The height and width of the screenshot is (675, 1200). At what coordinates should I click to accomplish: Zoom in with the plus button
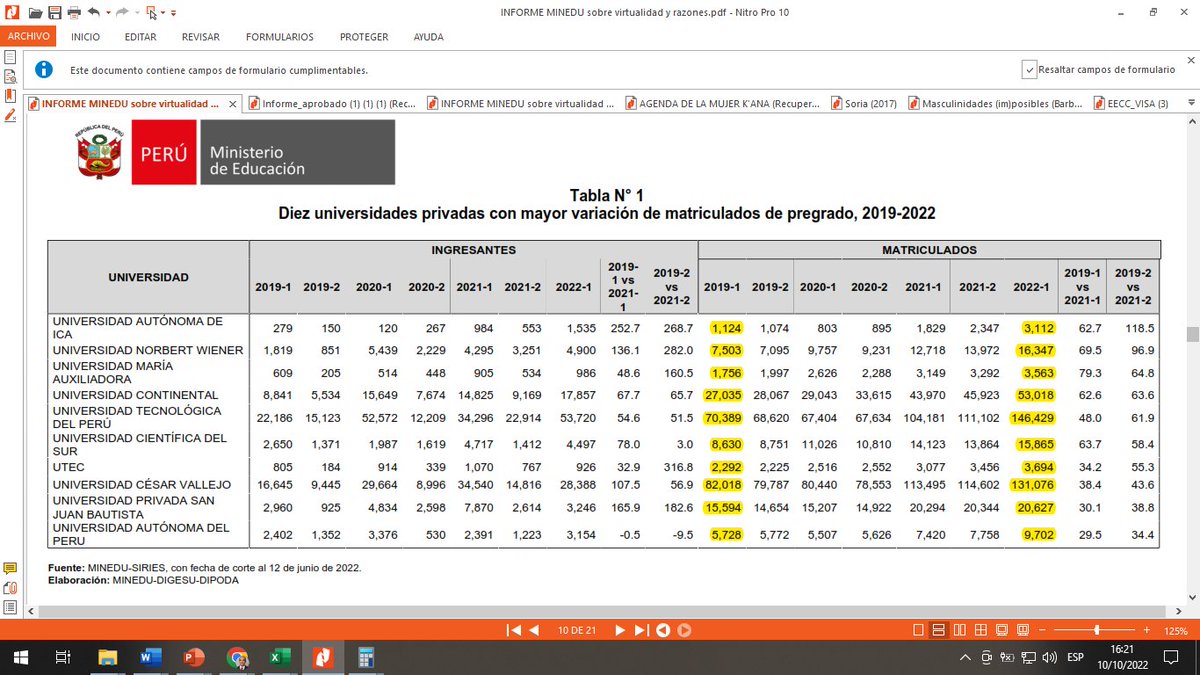[x=1147, y=630]
